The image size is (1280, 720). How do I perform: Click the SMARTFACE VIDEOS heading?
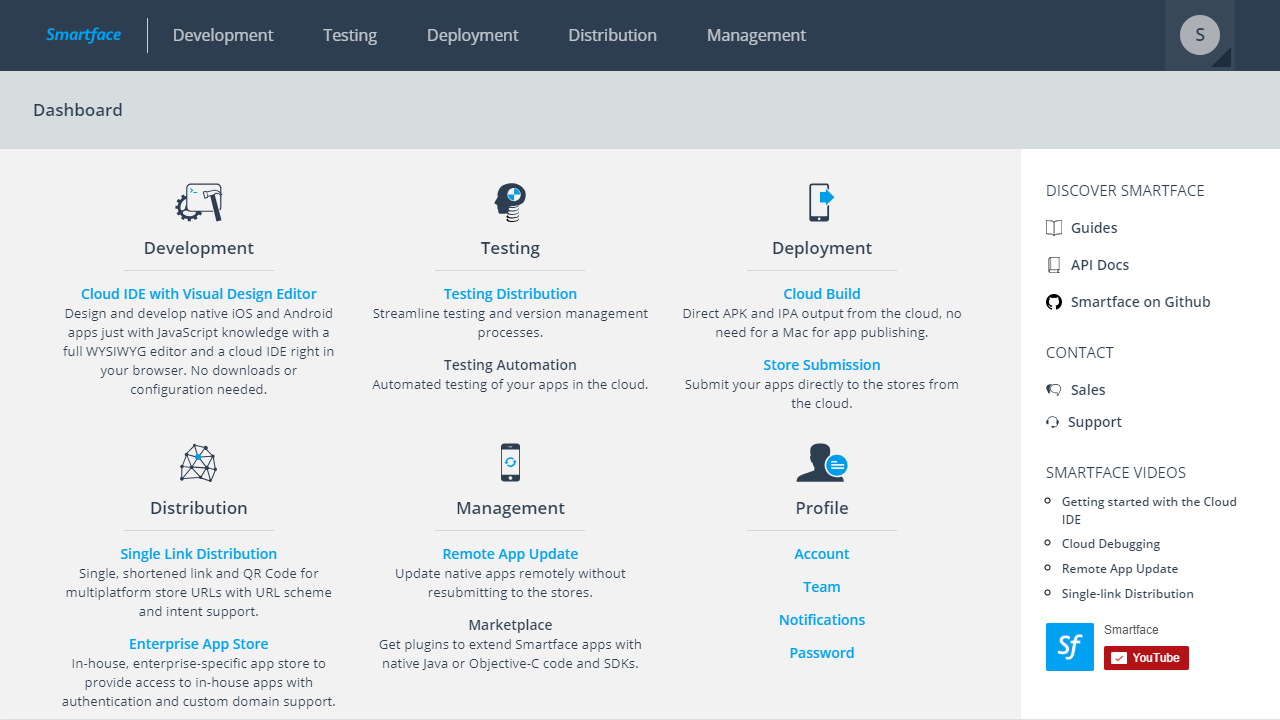(1116, 473)
